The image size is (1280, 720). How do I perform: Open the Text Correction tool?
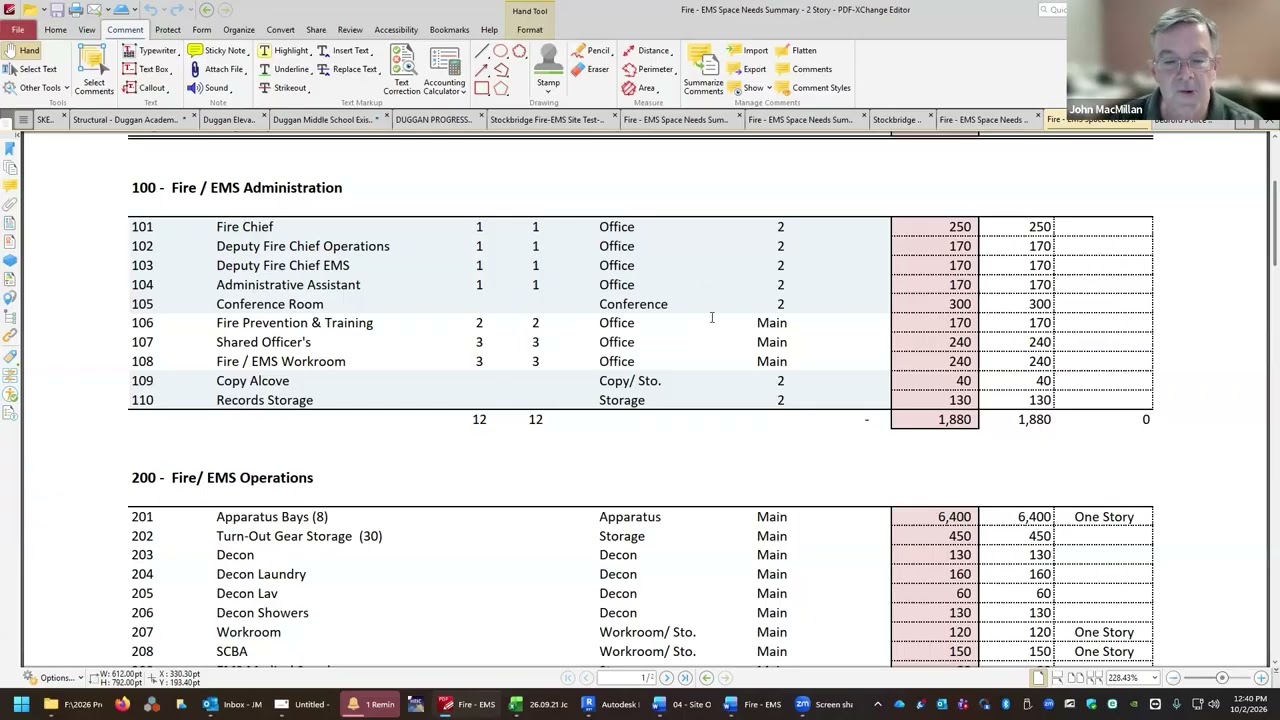click(402, 71)
